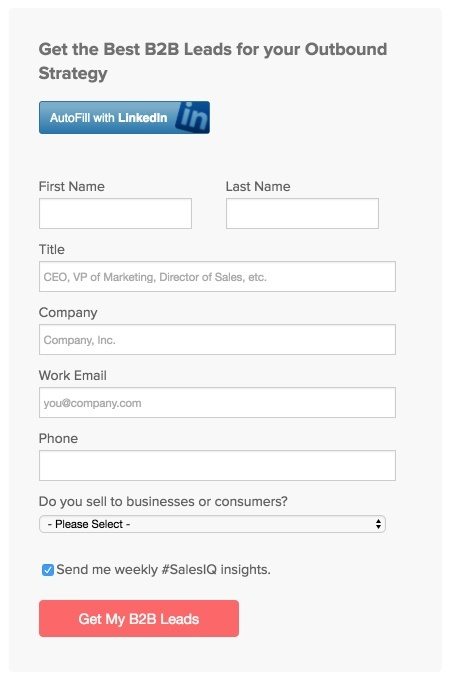Screen dimensions: 450x684
Task: Click the Company, Inc. input field
Action: point(217,339)
